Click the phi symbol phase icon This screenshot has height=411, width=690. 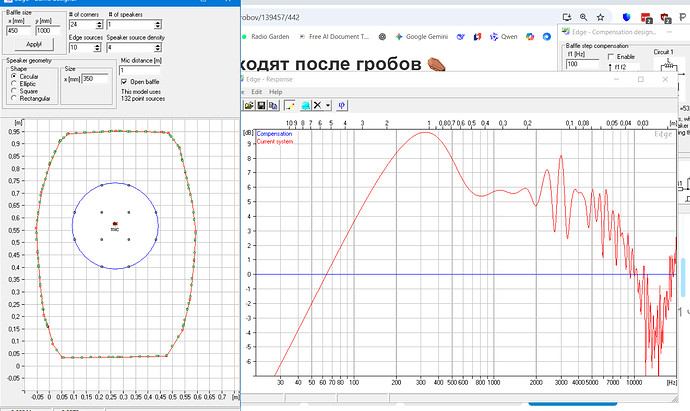[x=343, y=105]
